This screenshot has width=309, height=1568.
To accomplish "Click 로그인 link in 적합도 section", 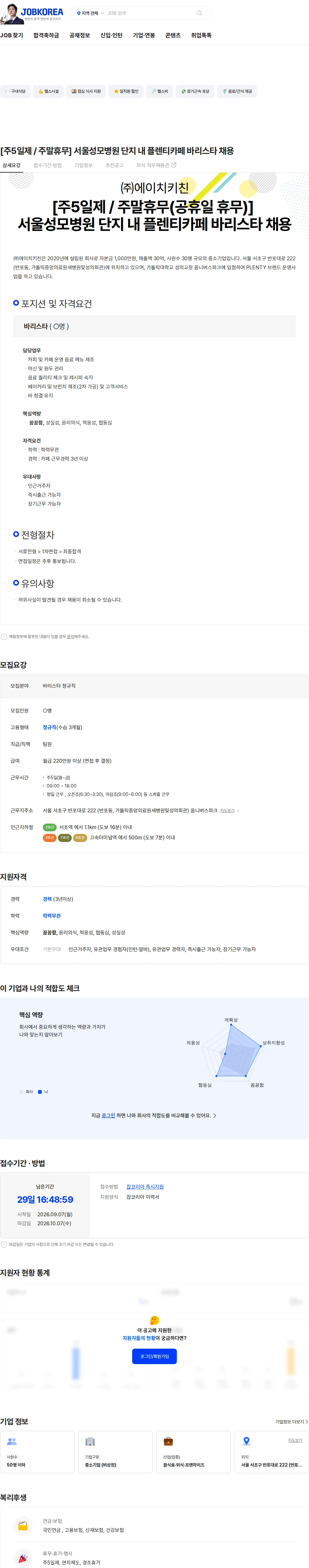I will [x=108, y=1116].
